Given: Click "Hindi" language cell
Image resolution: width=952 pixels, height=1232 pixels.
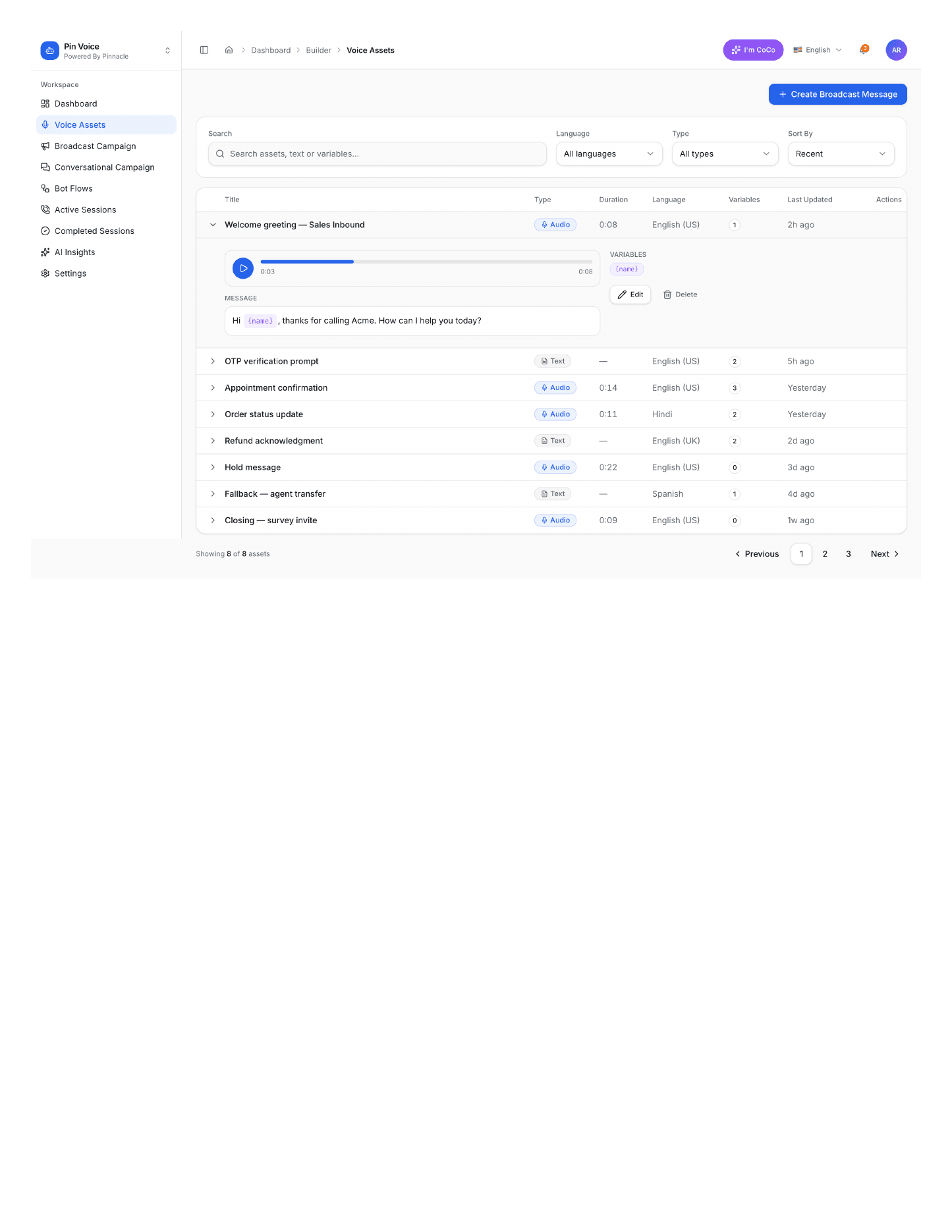Looking at the screenshot, I should 662,414.
